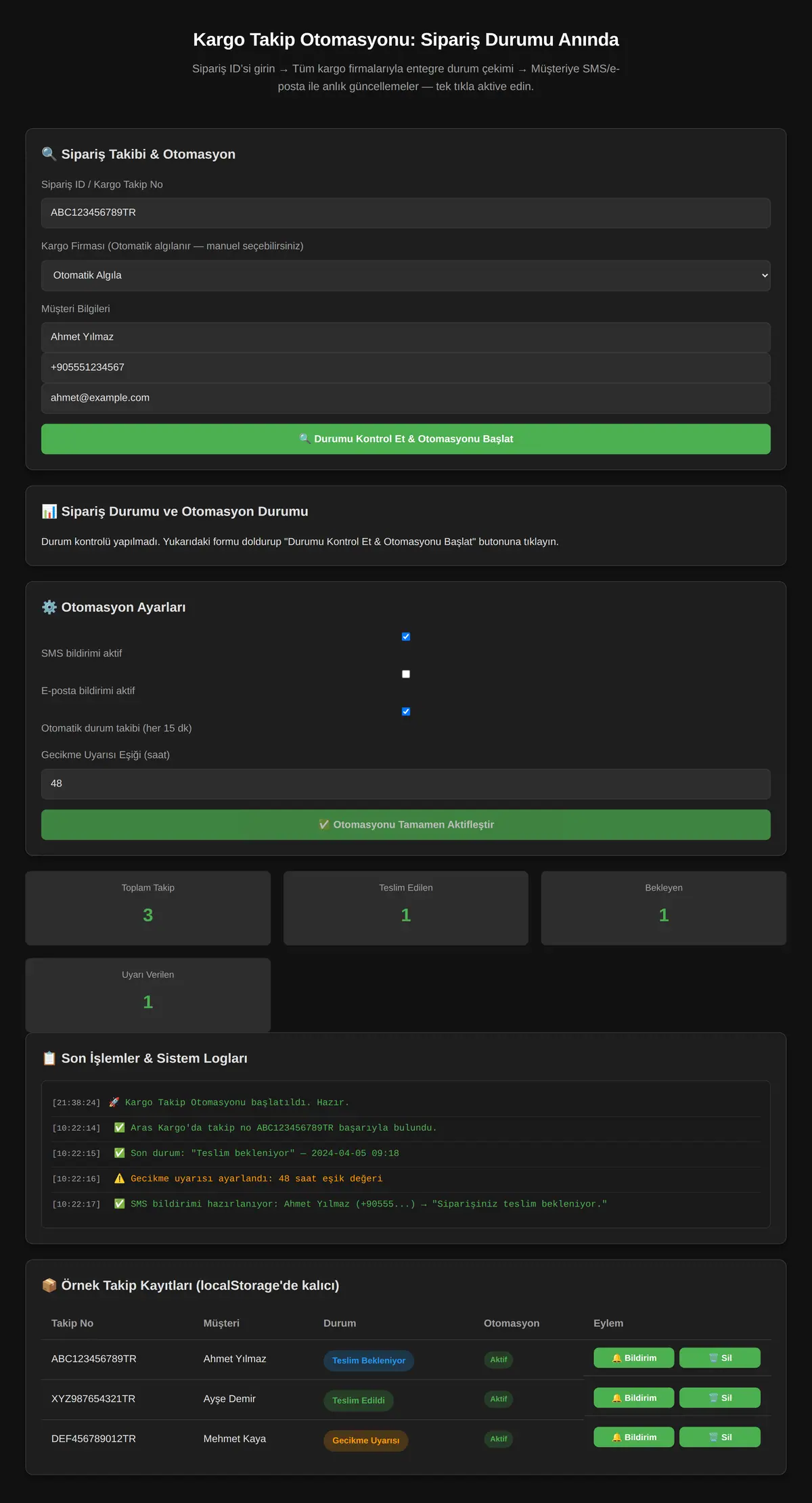Disable the SMS bildirimi aktif checkbox
The image size is (812, 1503).
(406, 637)
